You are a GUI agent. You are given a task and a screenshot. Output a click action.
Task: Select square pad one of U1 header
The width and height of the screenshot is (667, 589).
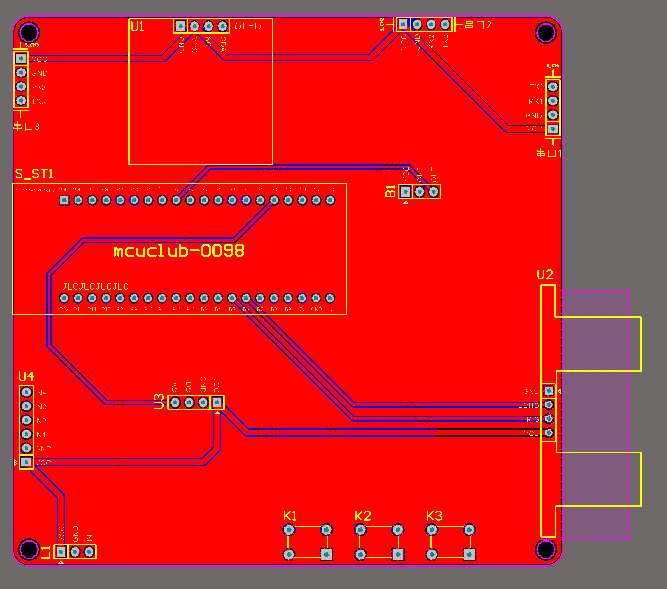[180, 26]
